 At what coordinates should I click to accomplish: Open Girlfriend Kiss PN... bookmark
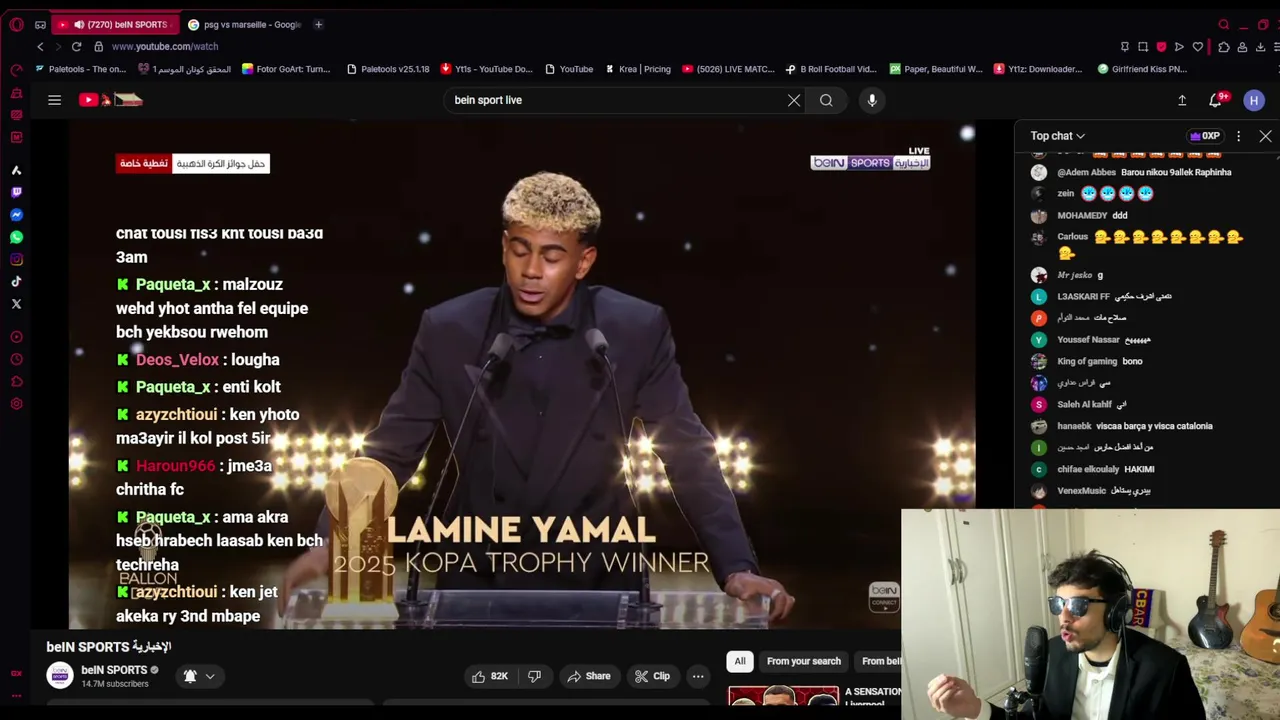pyautogui.click(x=1141, y=69)
